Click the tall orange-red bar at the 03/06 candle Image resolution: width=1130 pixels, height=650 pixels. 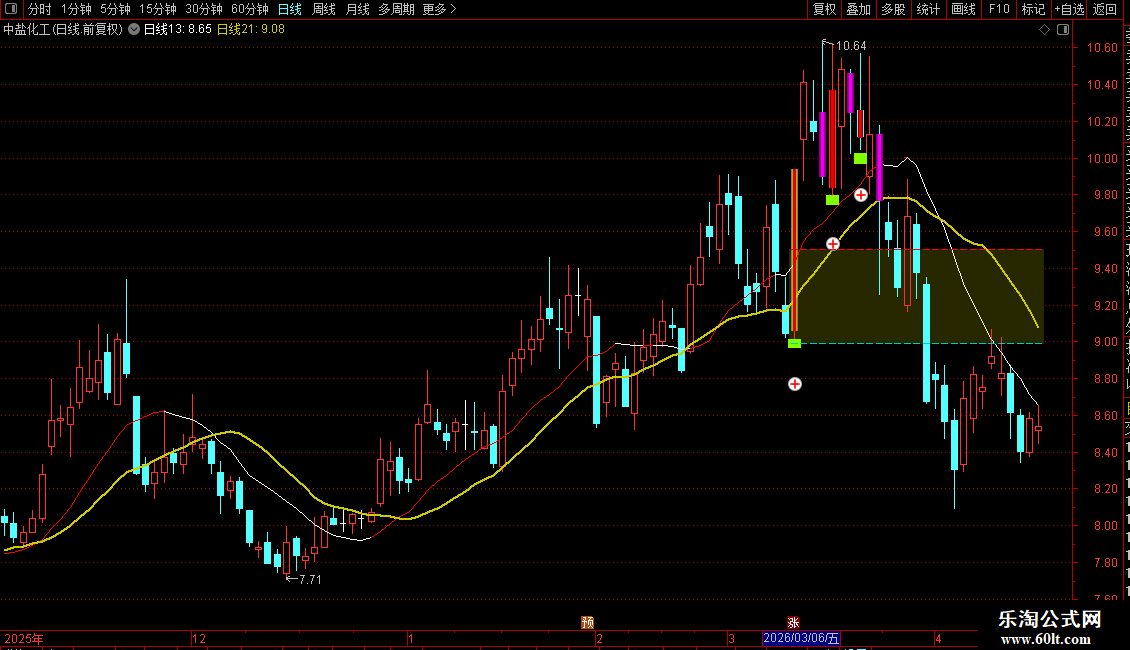(x=794, y=250)
